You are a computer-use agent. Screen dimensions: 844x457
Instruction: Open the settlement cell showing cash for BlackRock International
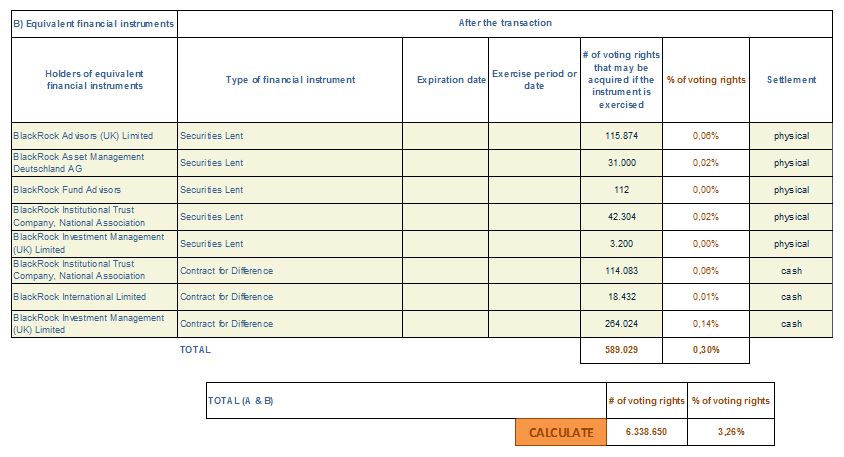point(791,297)
